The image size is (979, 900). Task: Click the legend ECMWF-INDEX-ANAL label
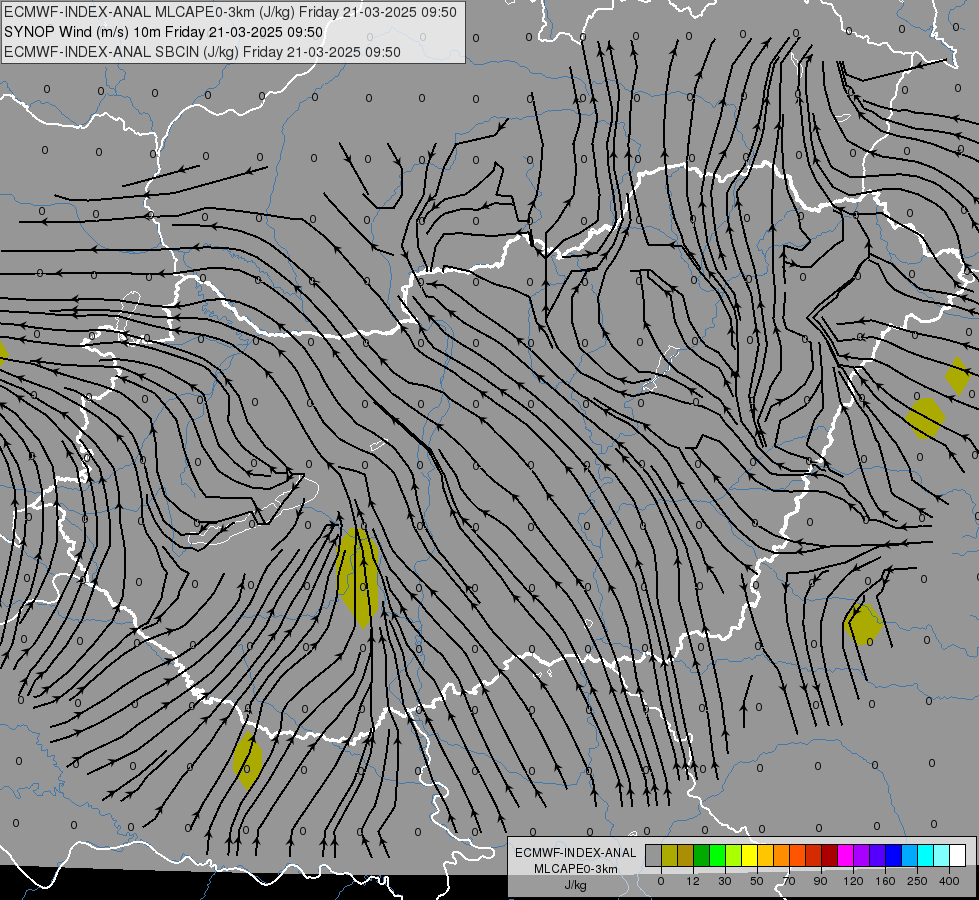[575, 853]
